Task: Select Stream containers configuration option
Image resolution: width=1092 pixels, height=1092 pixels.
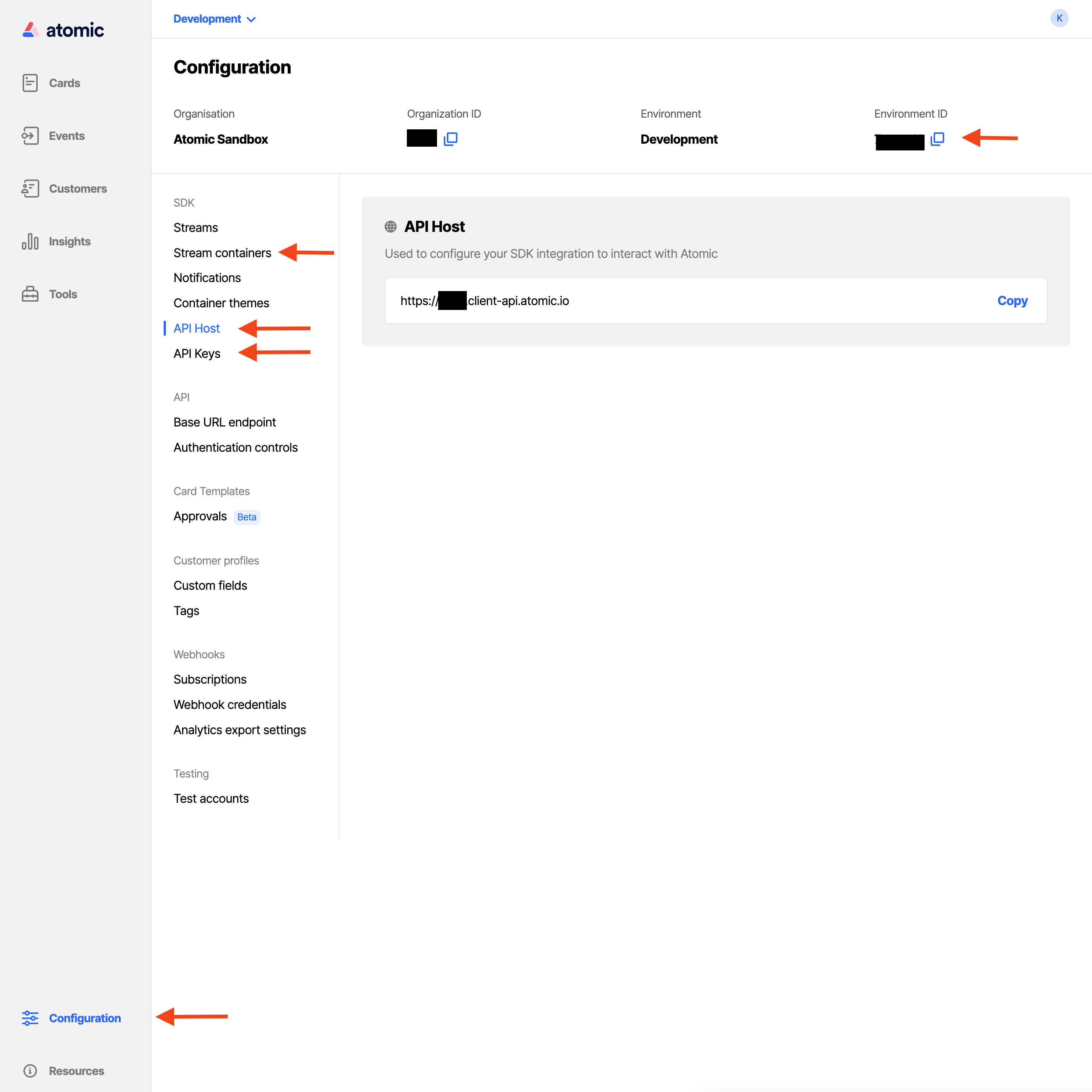Action: pos(222,251)
